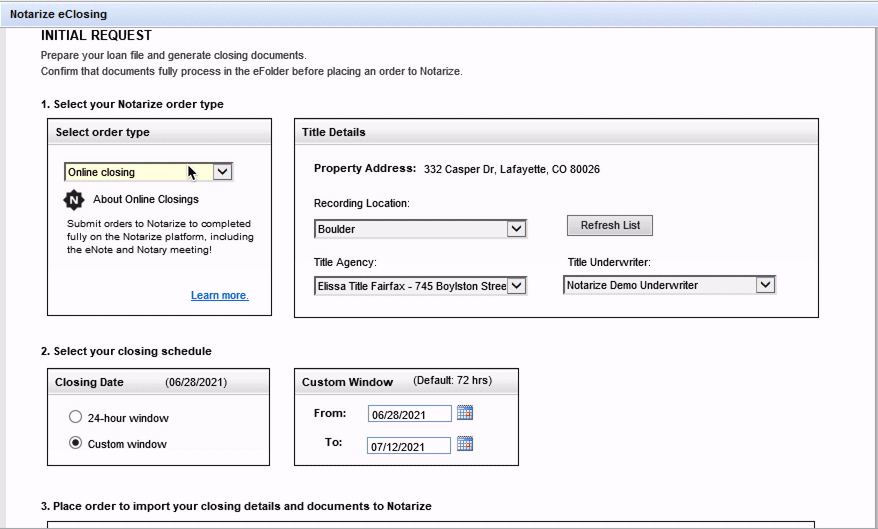Click the Notarize eClosing title bar
878x529 pixels.
[x=439, y=14]
